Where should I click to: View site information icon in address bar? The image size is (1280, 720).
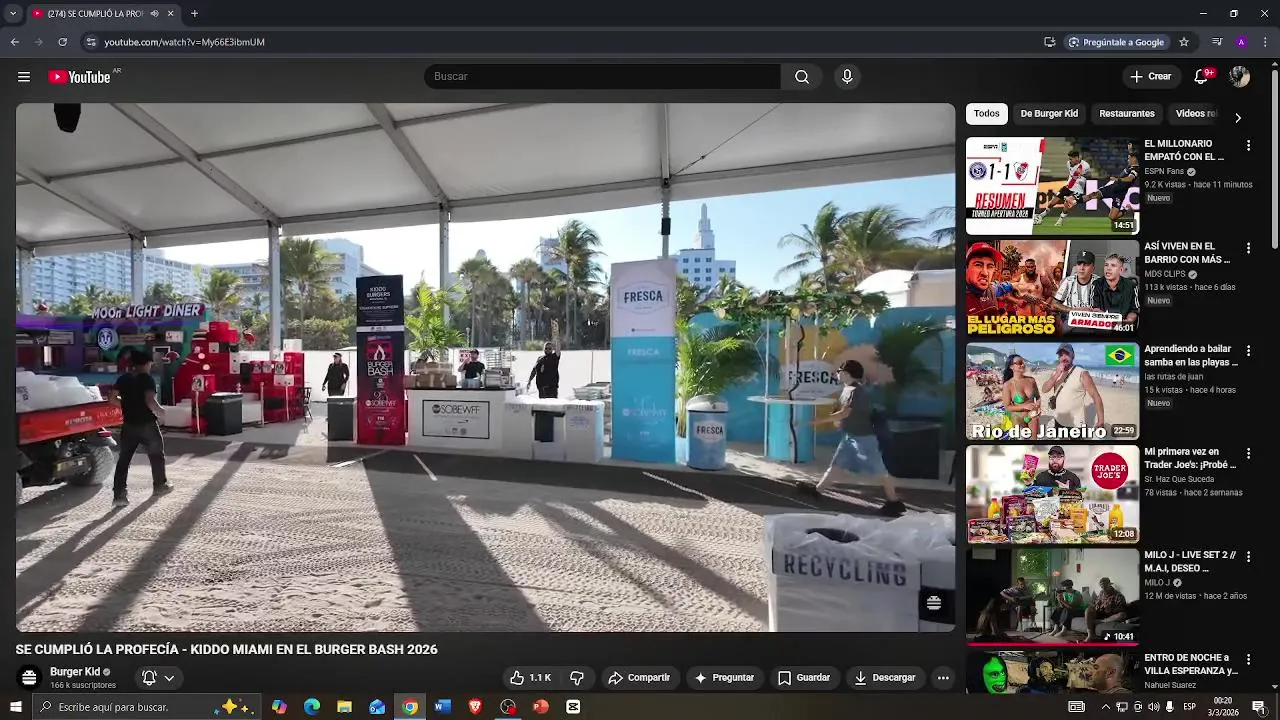[x=91, y=42]
